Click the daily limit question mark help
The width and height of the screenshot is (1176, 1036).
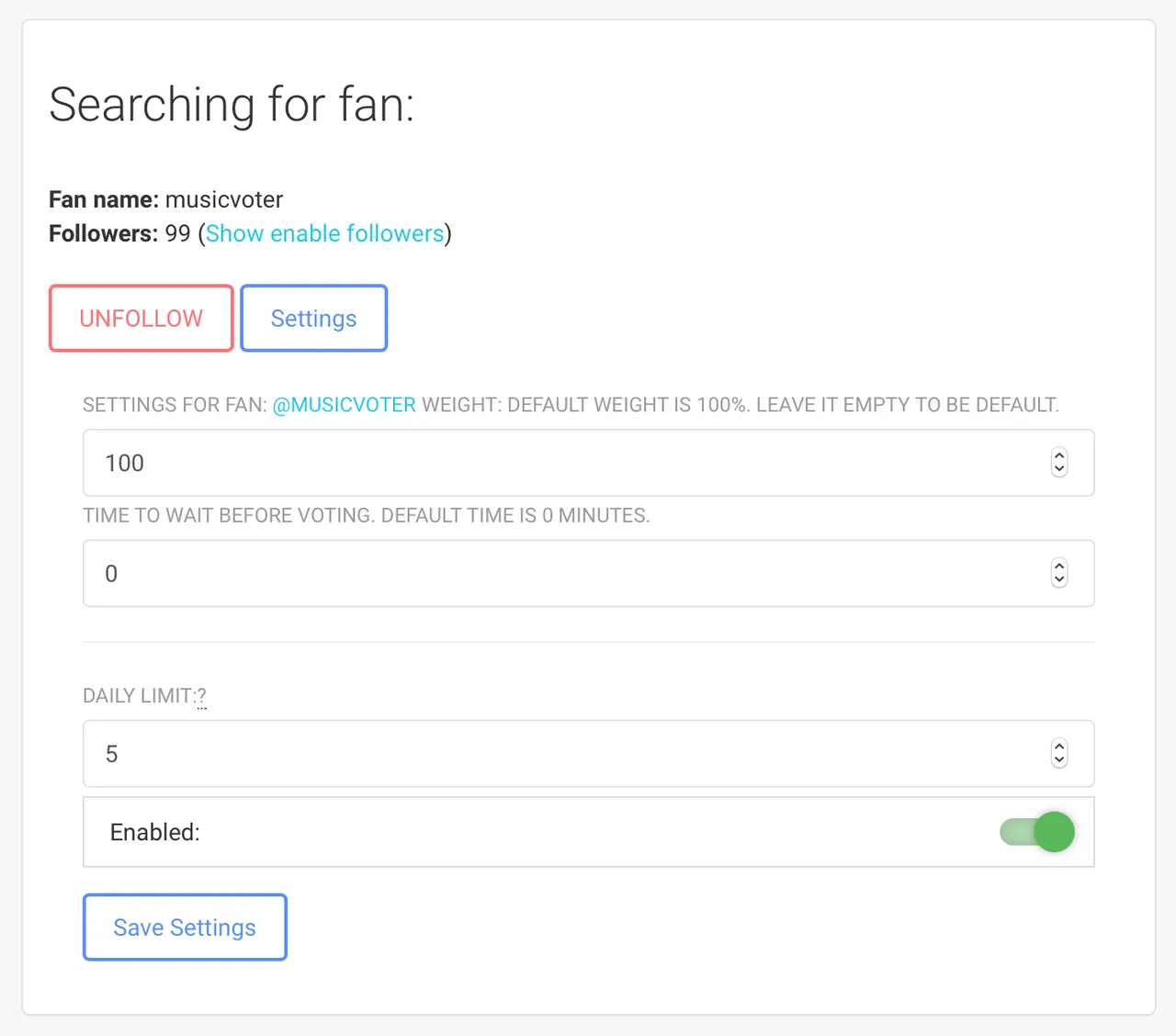pos(202,696)
